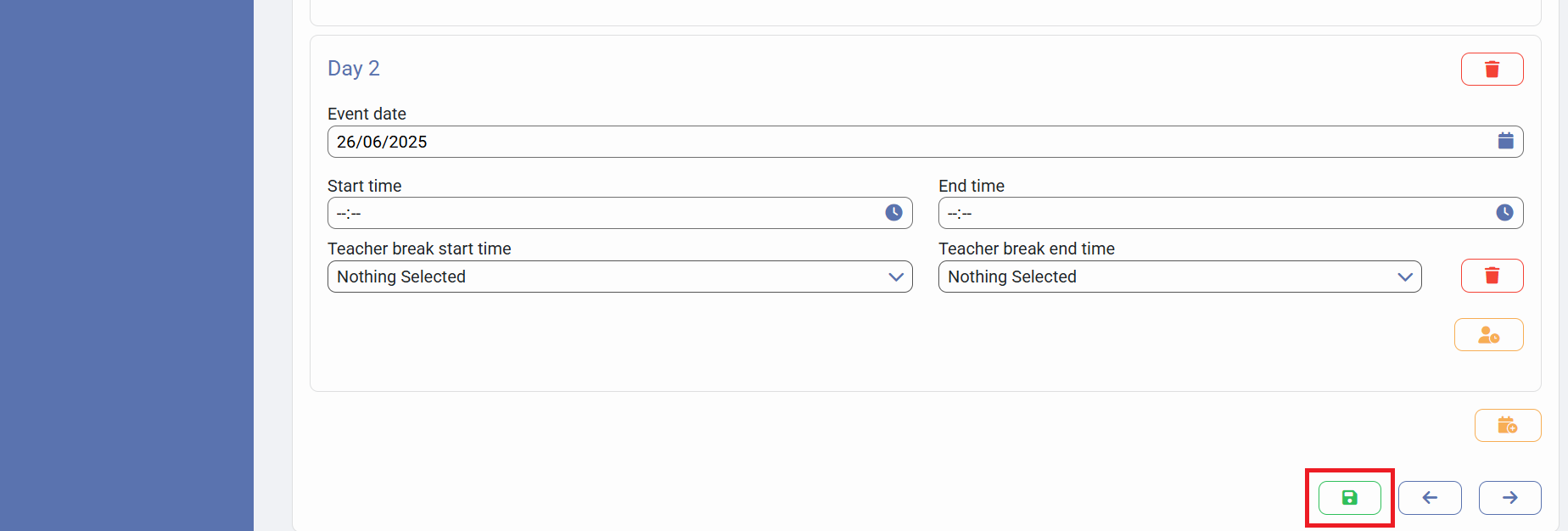Viewport: 1568px width, 531px height.
Task: Expand the Teacher break start time dropdown
Action: pos(619,277)
